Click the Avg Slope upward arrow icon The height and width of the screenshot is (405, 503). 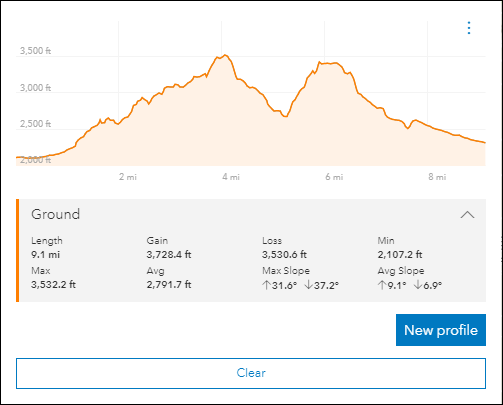(382, 285)
